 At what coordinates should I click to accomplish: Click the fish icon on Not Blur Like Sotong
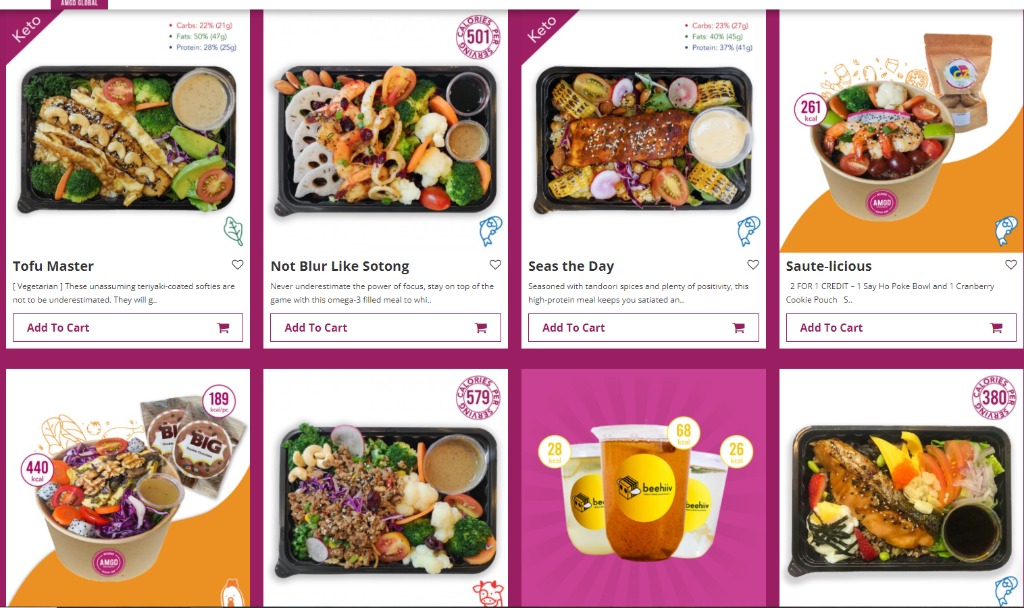pos(490,231)
